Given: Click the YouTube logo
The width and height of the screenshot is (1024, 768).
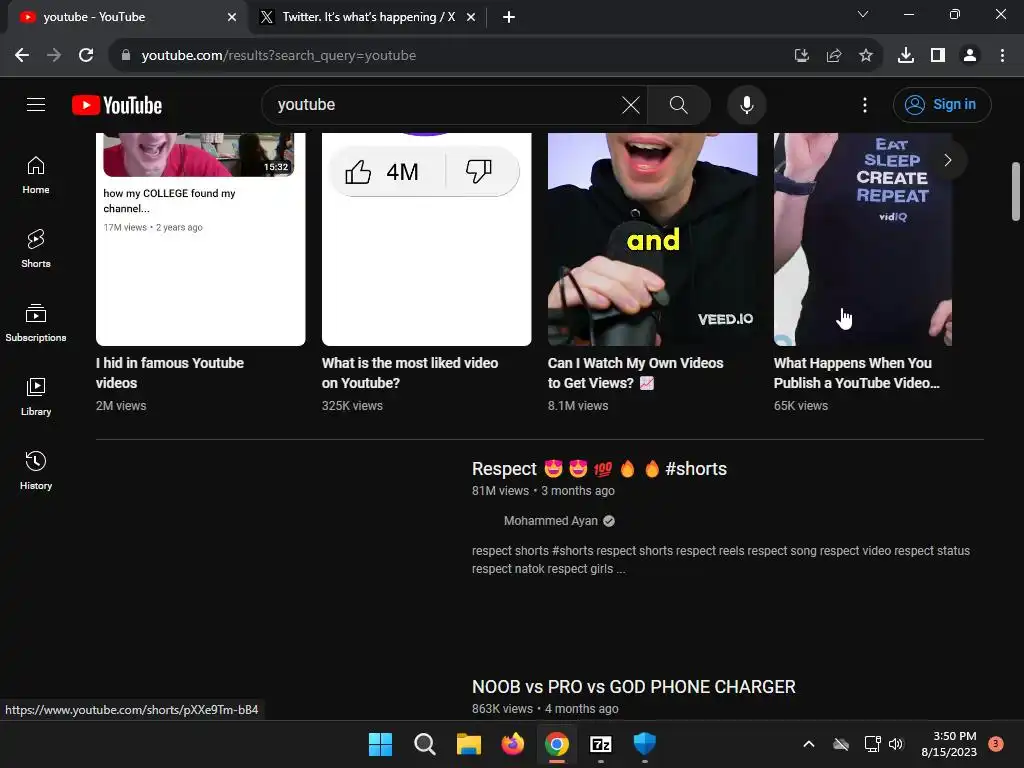Looking at the screenshot, I should coord(117,105).
